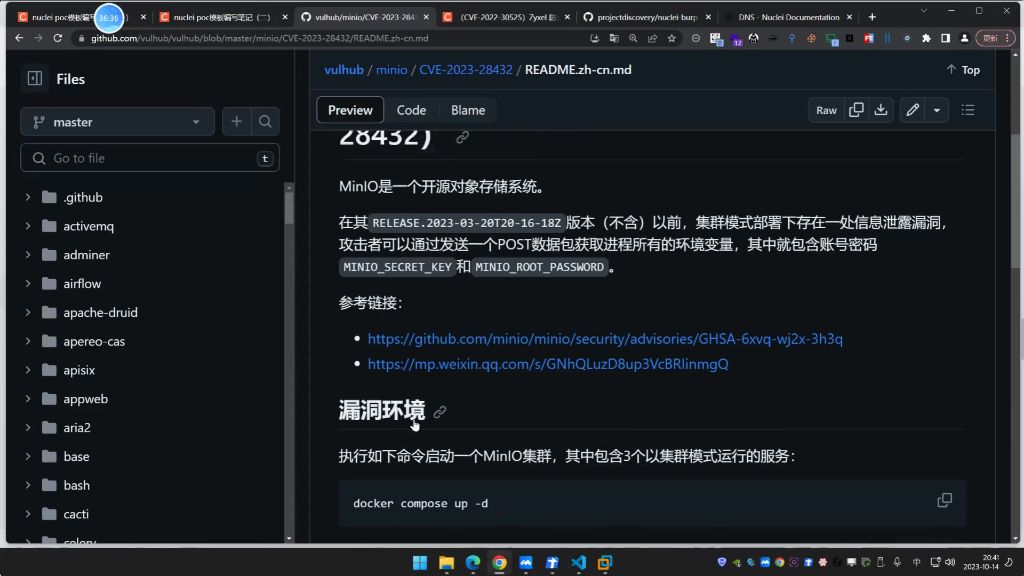
Task: Copy anchor link next to 漏洞环境 heading
Action: pyautogui.click(x=440, y=411)
